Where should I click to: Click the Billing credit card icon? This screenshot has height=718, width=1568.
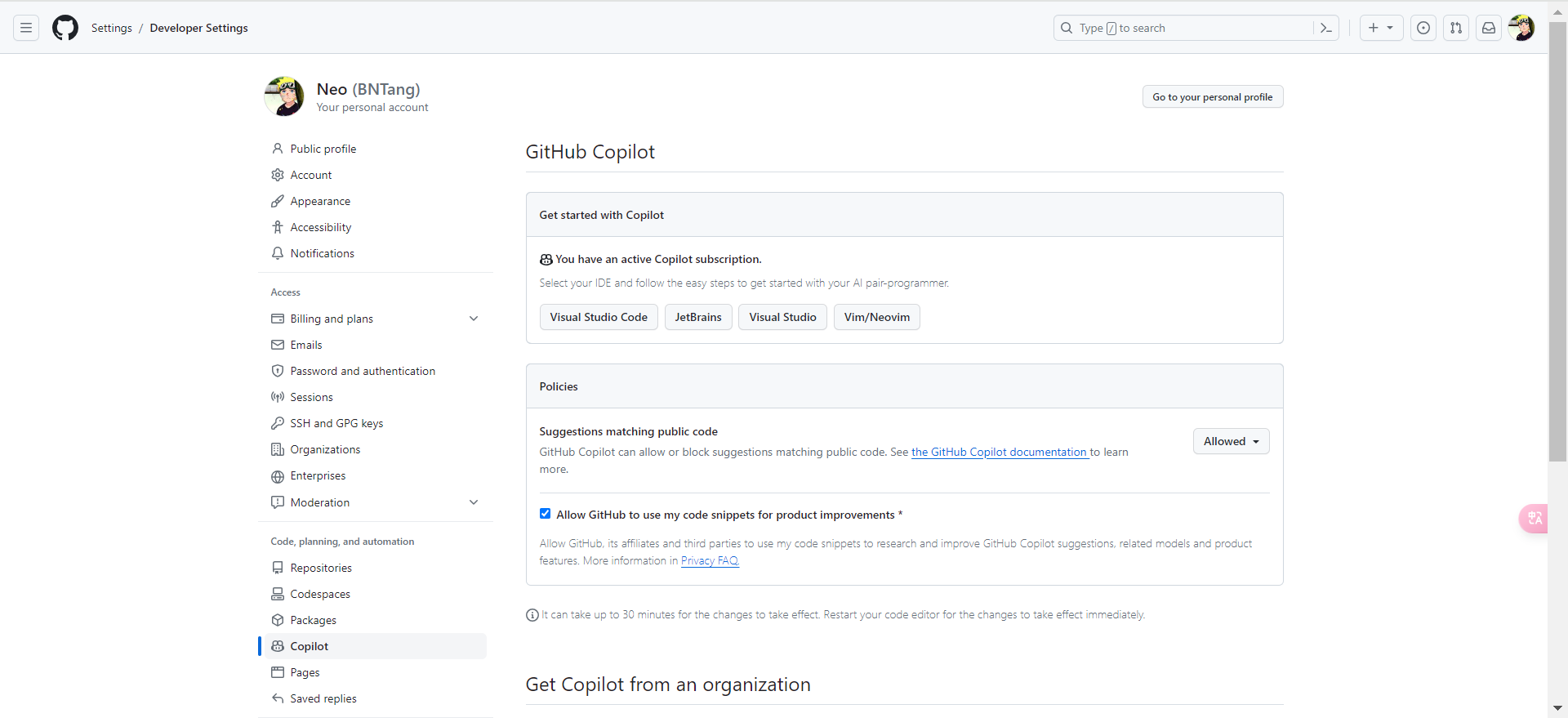point(278,319)
